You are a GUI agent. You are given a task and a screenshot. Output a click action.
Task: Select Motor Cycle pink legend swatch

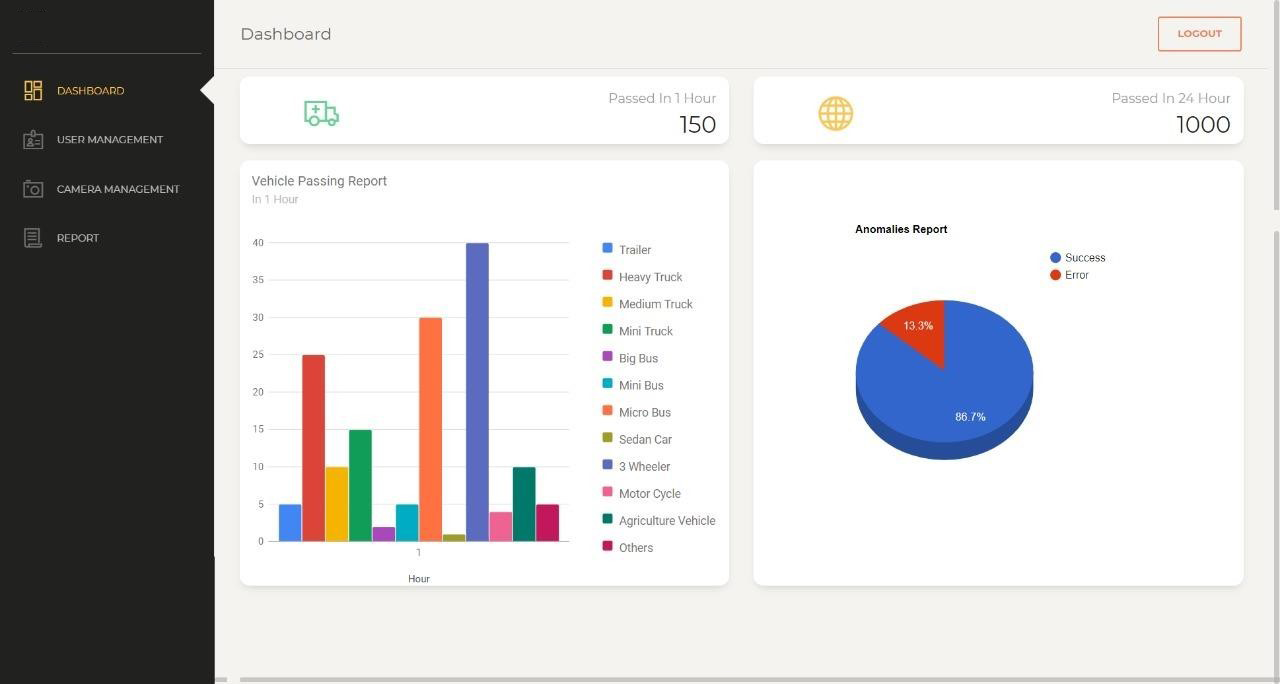(607, 491)
